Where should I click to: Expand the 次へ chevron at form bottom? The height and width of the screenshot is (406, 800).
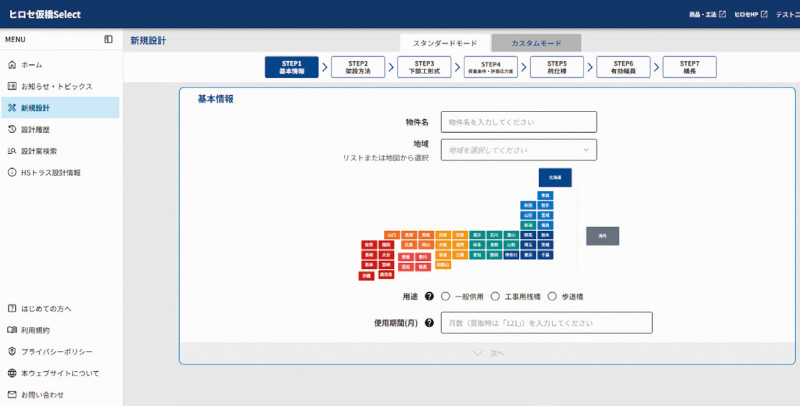coord(488,353)
